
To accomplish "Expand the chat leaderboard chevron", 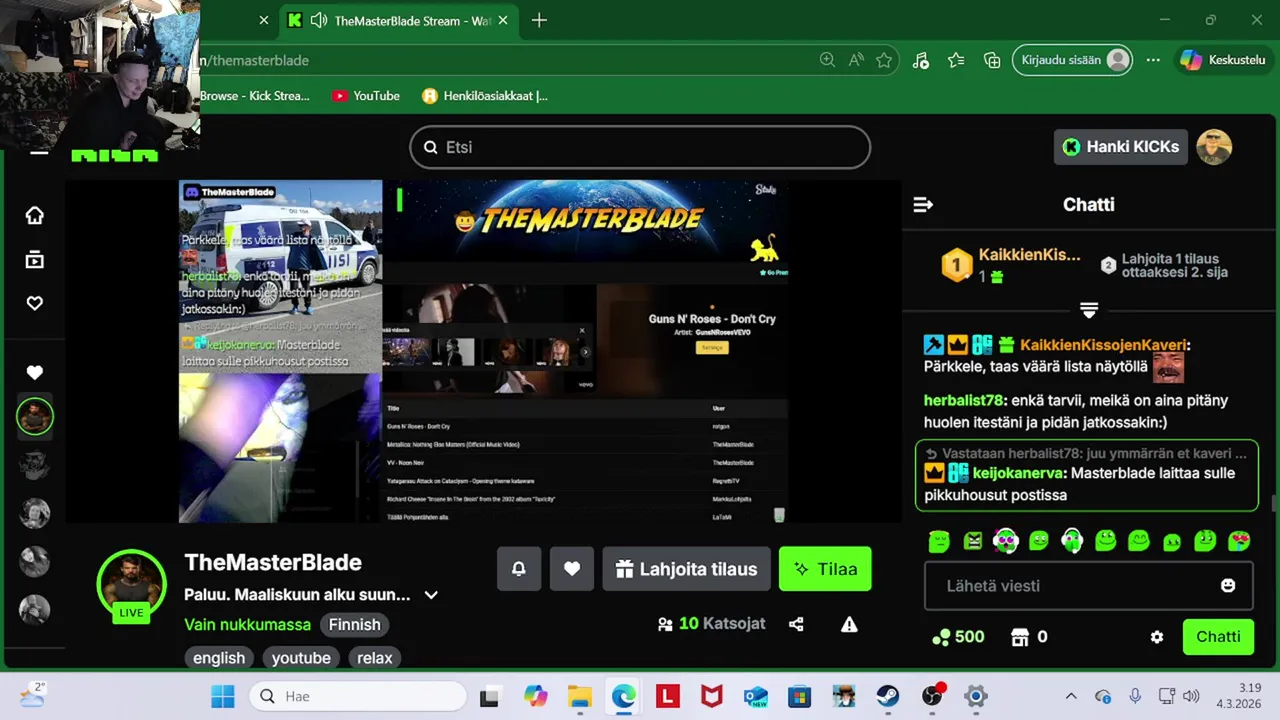I will (x=1089, y=310).
